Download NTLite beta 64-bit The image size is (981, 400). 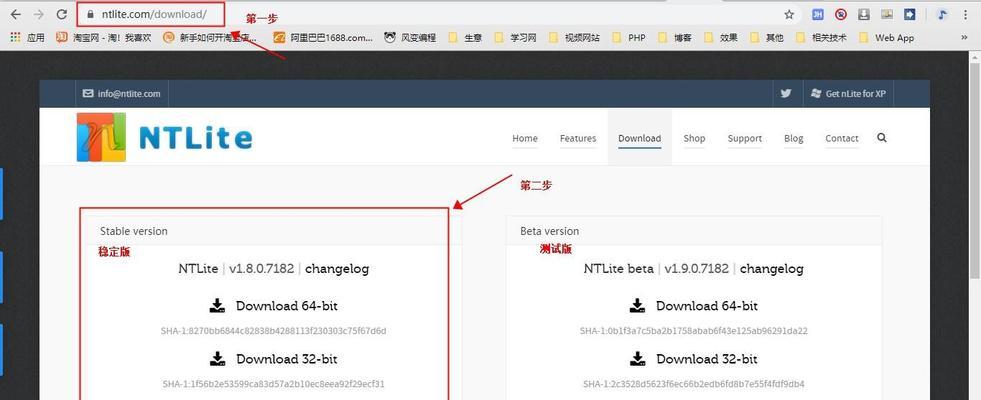click(x=693, y=305)
